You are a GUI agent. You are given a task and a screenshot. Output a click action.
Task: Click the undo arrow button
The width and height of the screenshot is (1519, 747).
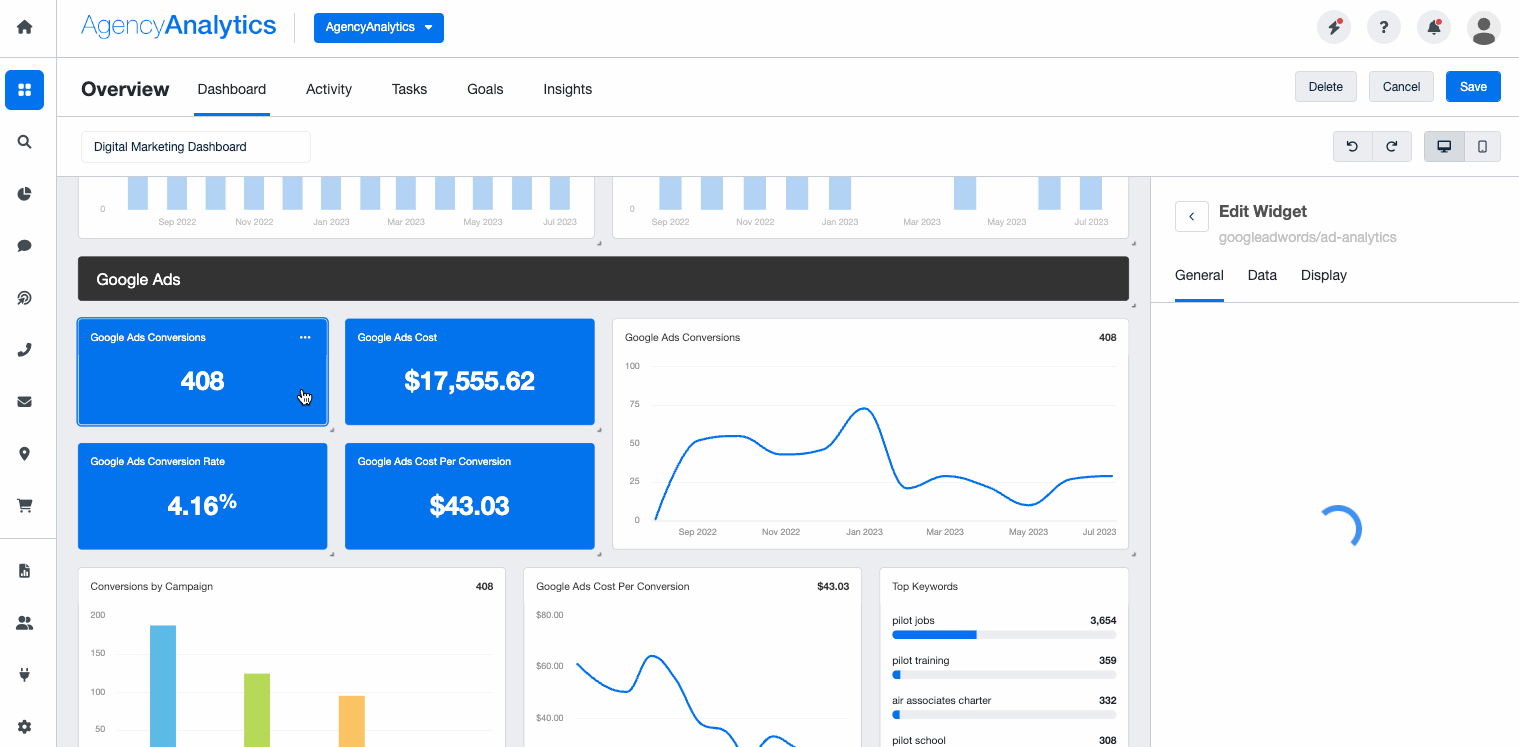tap(1352, 146)
